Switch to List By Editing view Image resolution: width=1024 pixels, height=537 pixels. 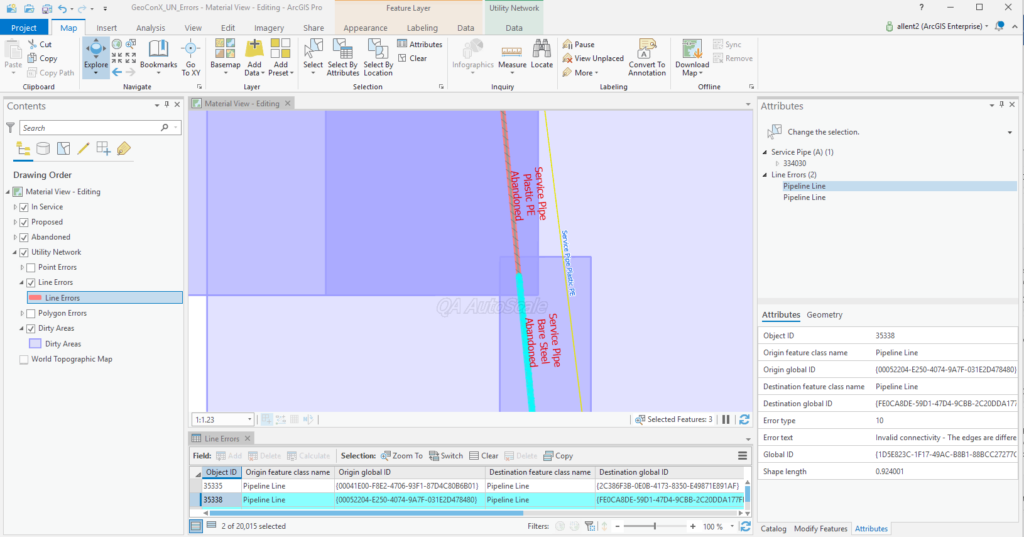click(83, 149)
